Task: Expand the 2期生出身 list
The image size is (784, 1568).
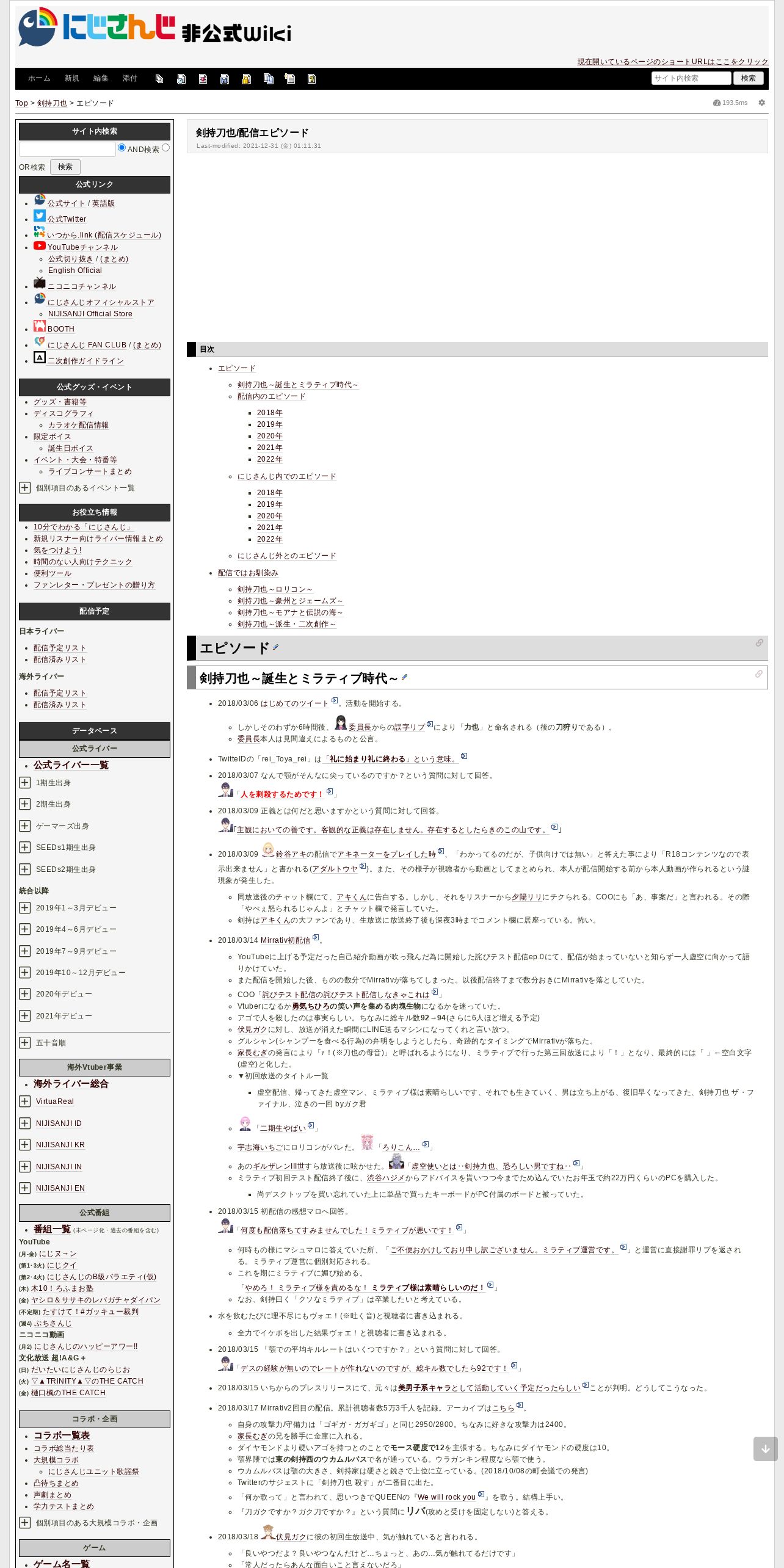Action: click(x=25, y=804)
